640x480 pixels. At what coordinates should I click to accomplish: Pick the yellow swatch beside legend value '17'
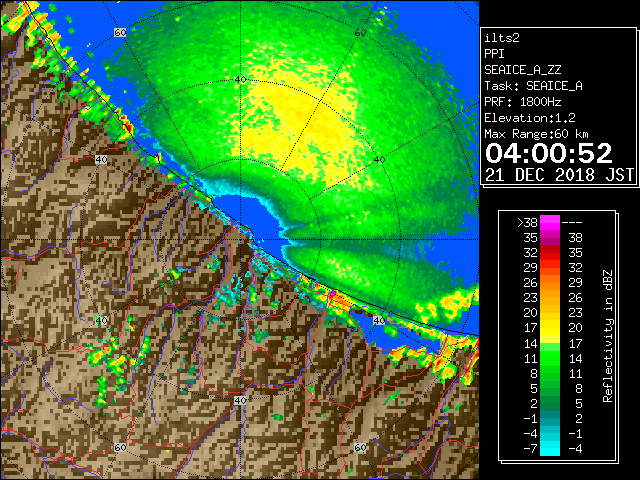(550, 328)
